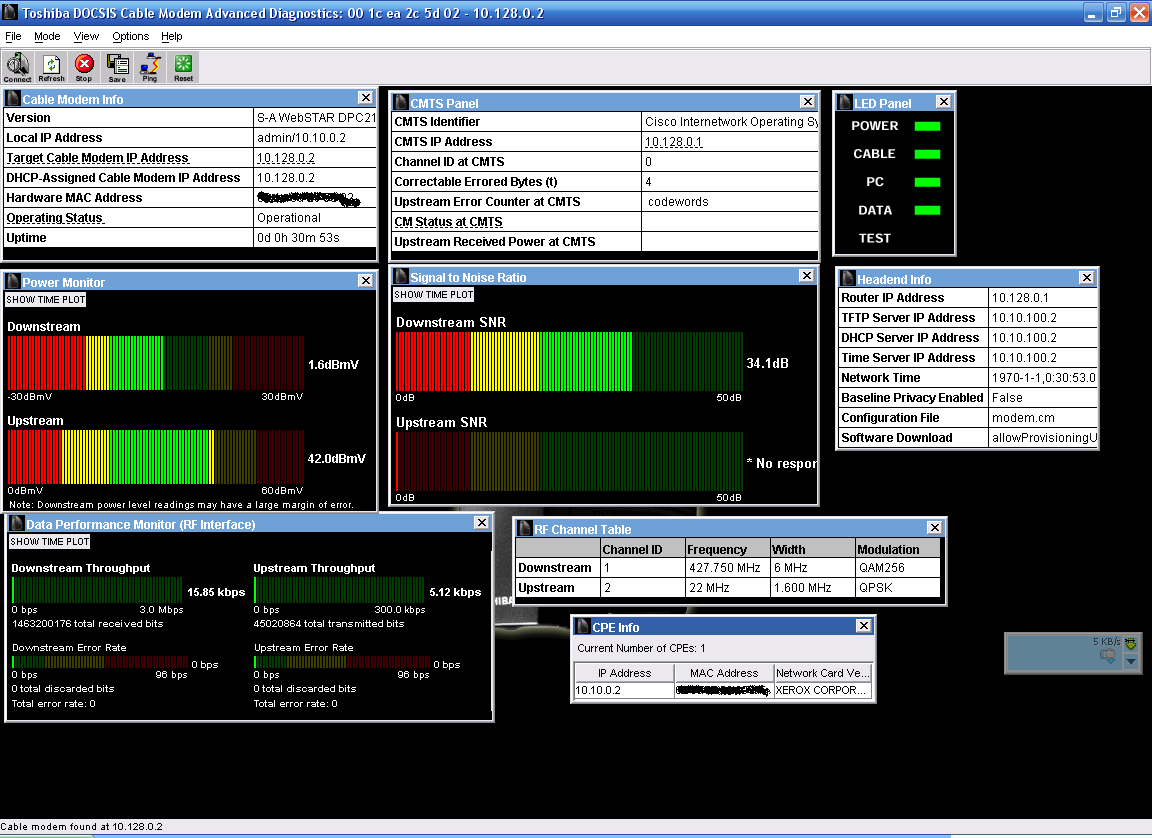The image size is (1152, 838).
Task: Open the Help menu
Action: (171, 36)
